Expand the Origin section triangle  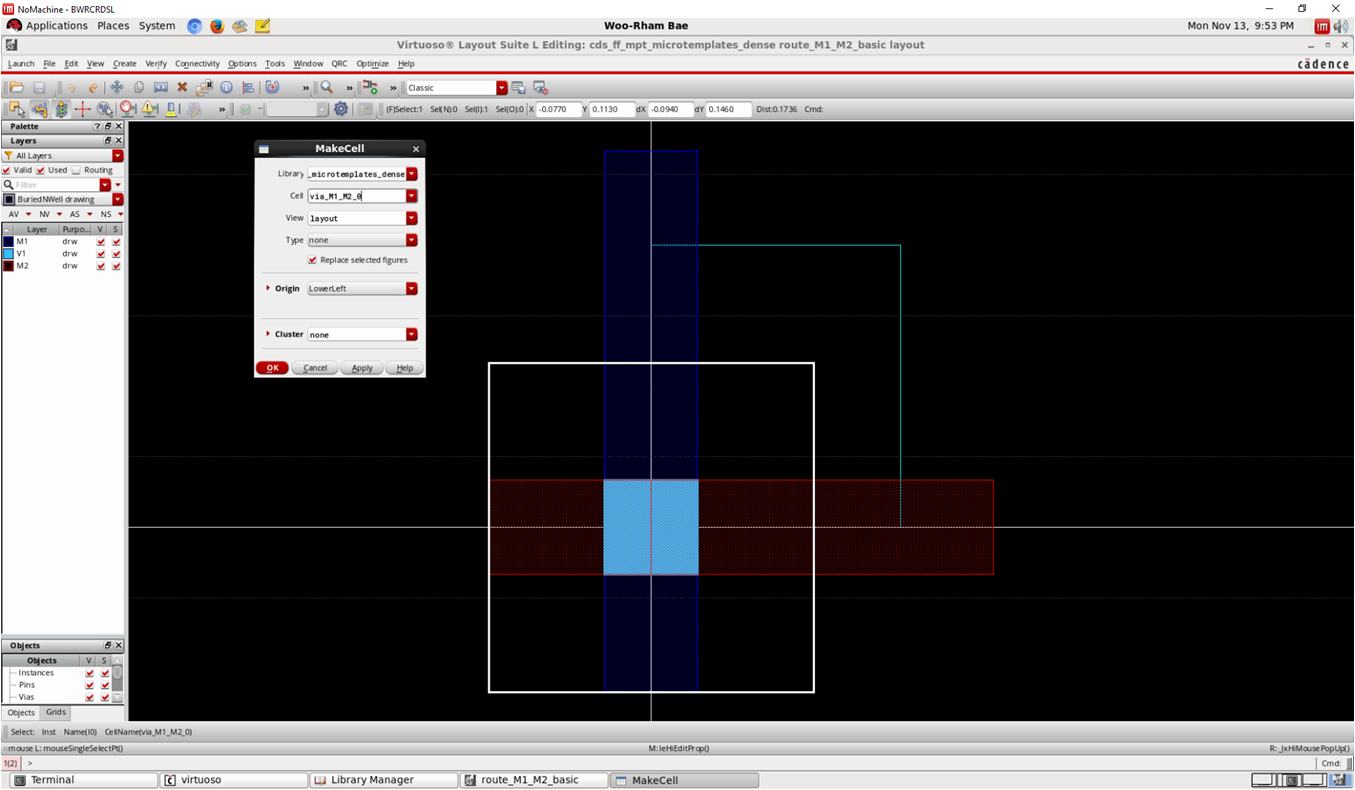(268, 288)
